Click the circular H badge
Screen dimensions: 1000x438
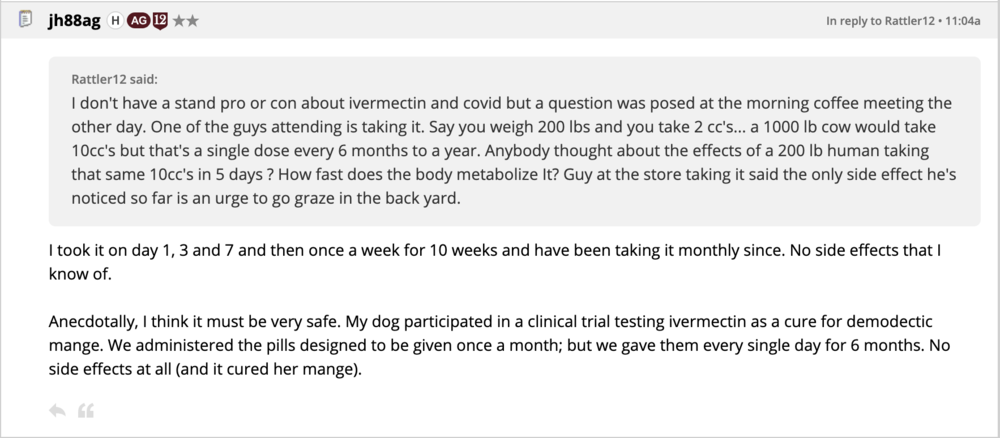coord(115,21)
